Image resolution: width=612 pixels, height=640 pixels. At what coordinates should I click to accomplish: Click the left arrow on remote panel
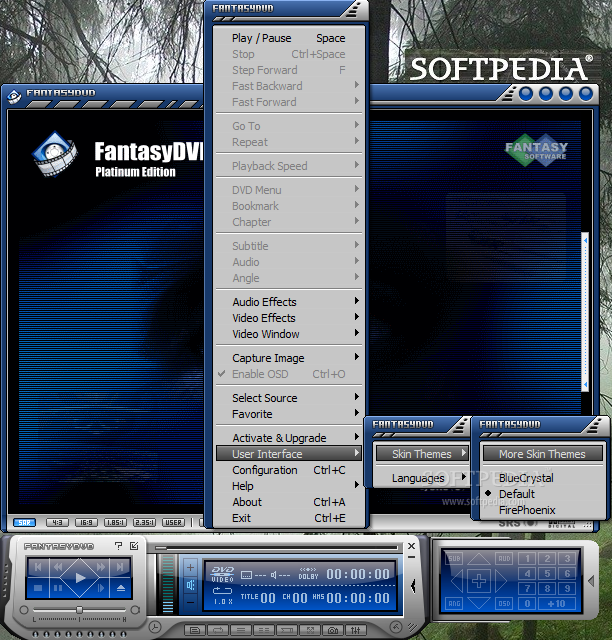tap(457, 581)
